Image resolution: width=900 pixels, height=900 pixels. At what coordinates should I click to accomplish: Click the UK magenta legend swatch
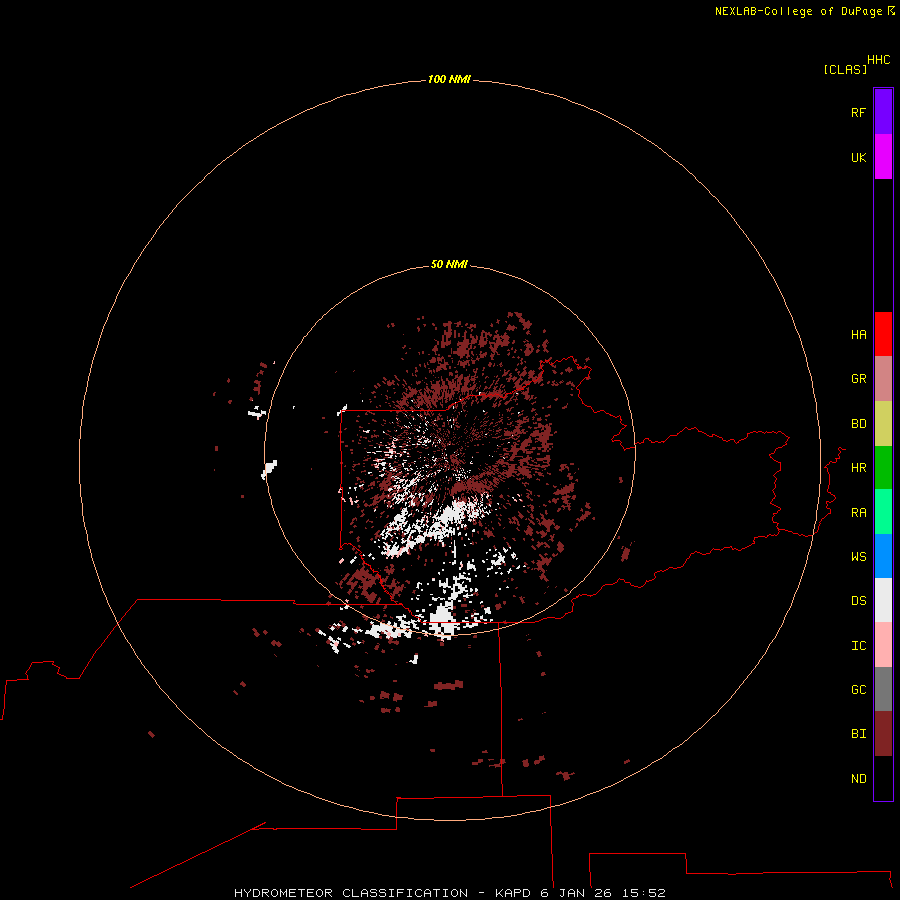click(883, 157)
